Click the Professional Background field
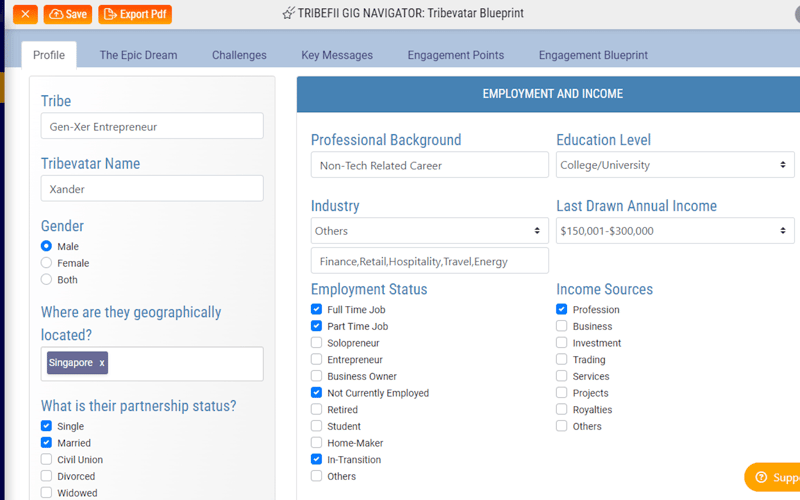The image size is (800, 500). (430, 165)
